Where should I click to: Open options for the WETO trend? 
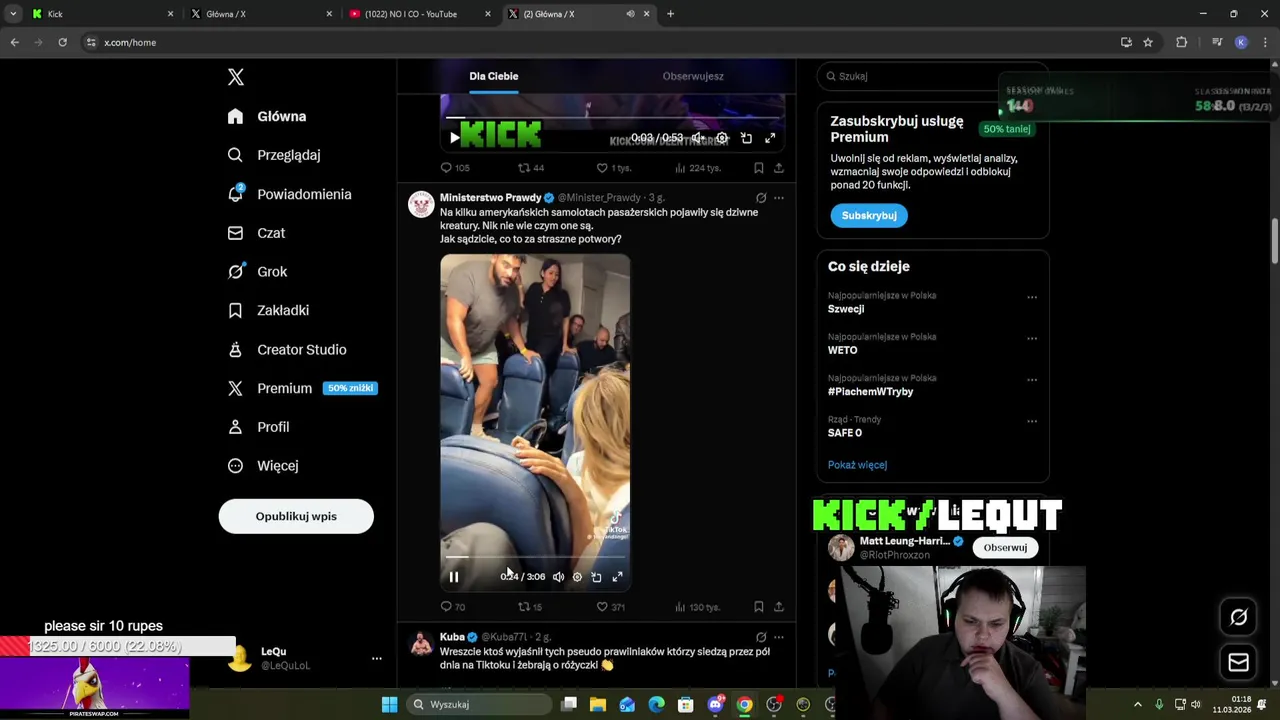click(1032, 338)
